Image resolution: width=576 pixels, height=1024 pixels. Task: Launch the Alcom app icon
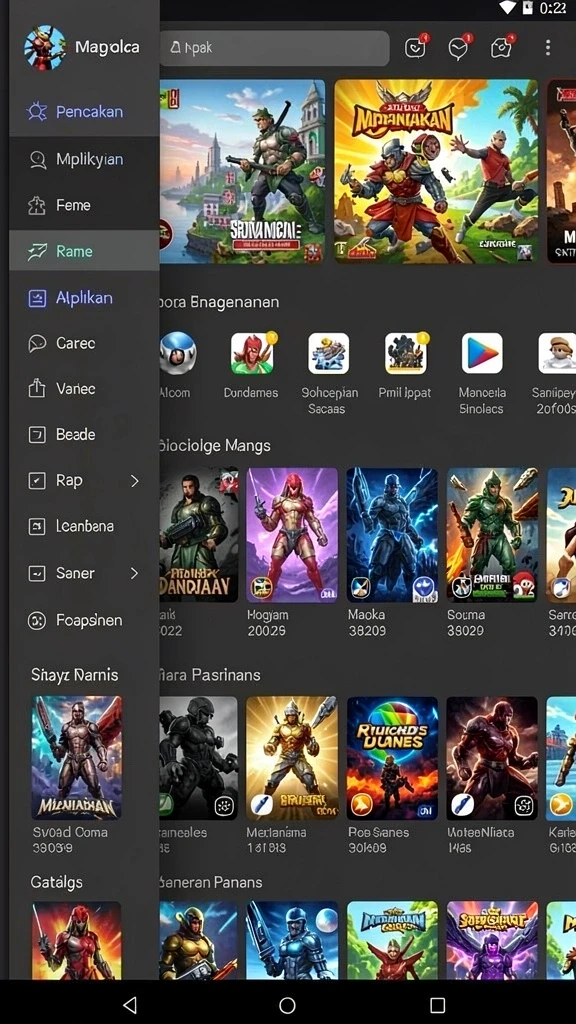pyautogui.click(x=178, y=353)
